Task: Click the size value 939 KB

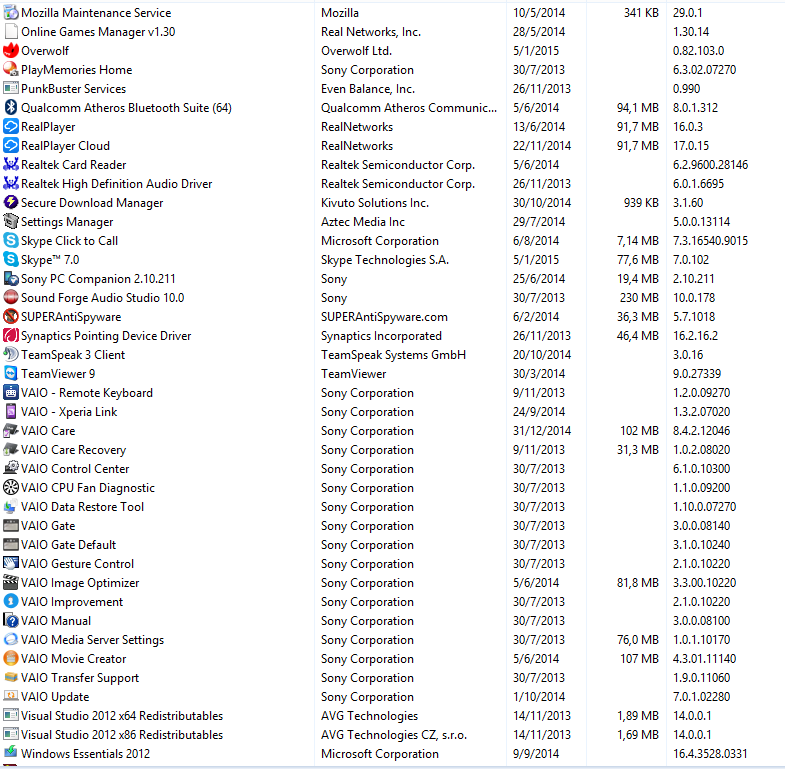Action: coord(641,203)
